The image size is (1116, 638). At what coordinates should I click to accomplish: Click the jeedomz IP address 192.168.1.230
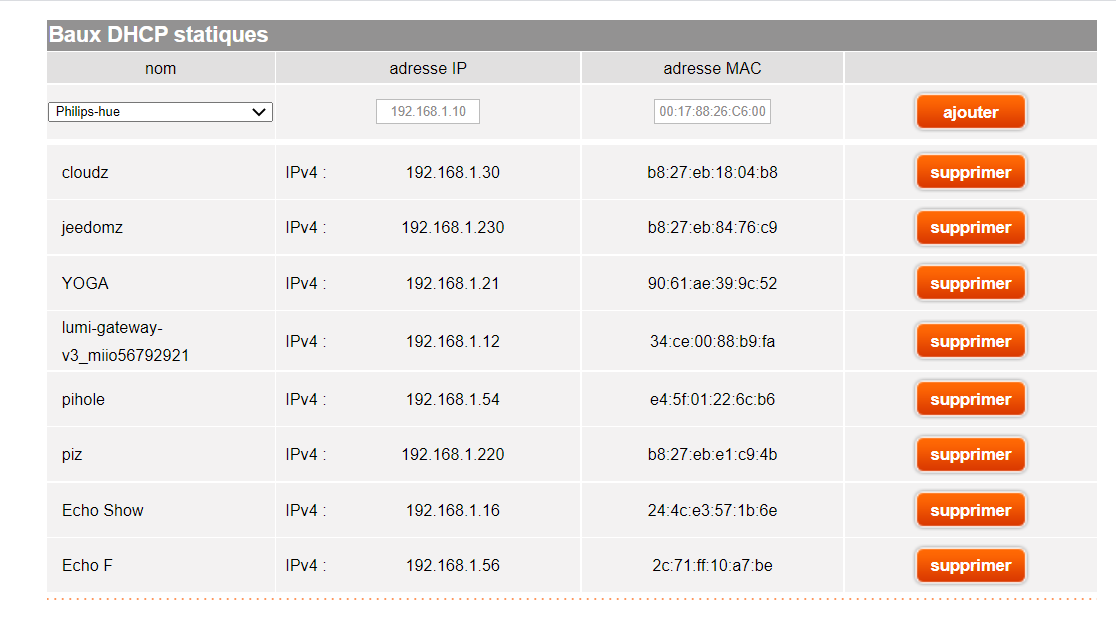tap(452, 228)
